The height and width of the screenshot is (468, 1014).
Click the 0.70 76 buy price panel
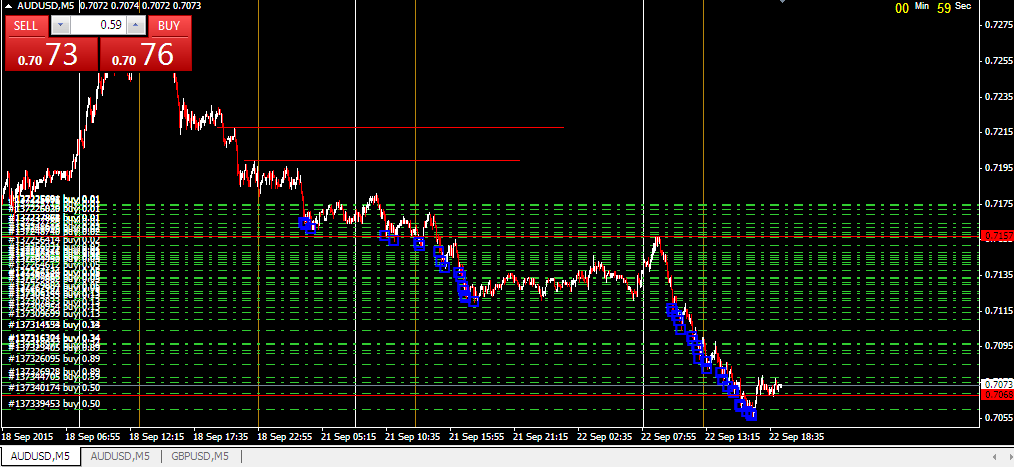click(x=146, y=54)
